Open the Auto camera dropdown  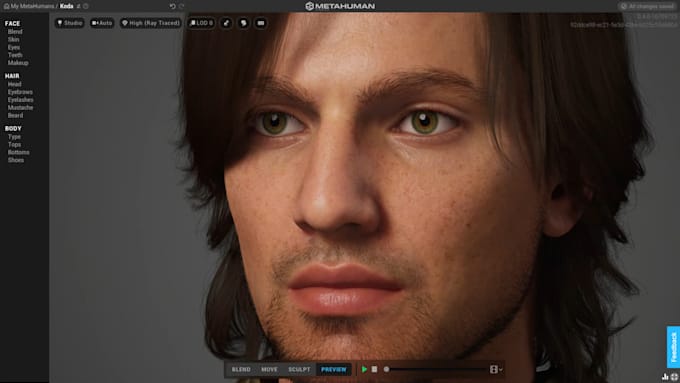pos(102,23)
